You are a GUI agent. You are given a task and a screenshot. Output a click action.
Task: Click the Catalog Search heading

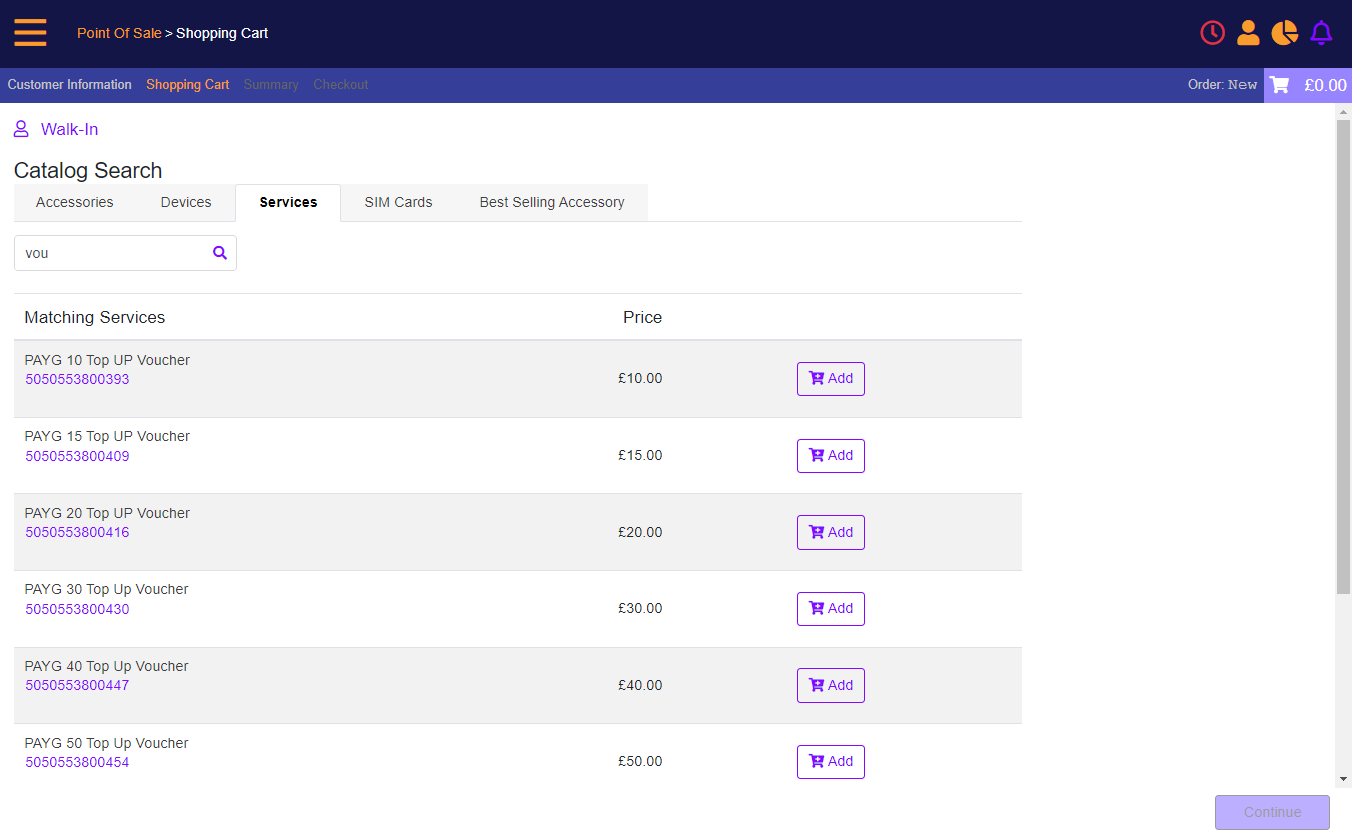88,170
